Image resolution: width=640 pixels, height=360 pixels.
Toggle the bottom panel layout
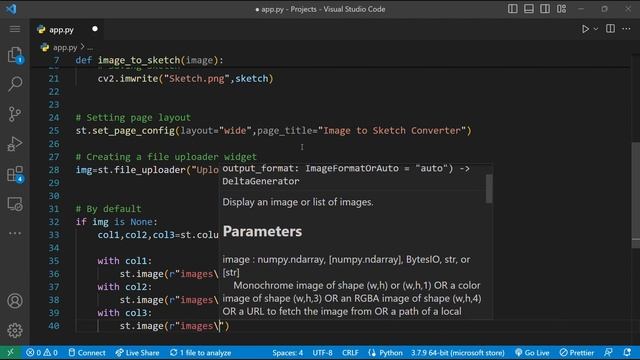[529, 9]
